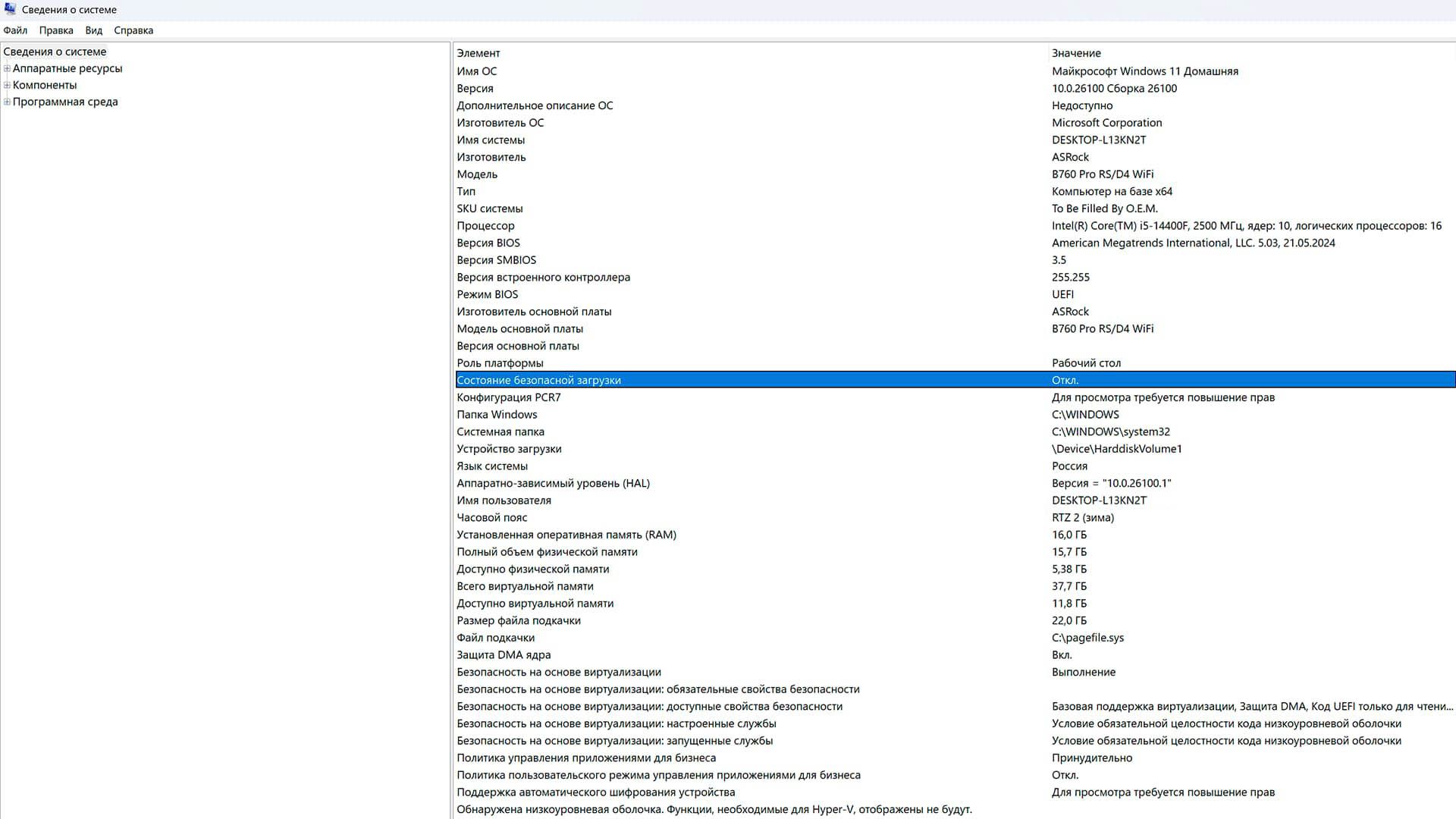Open the Справка menu
This screenshot has width=1456, height=819.
[133, 30]
